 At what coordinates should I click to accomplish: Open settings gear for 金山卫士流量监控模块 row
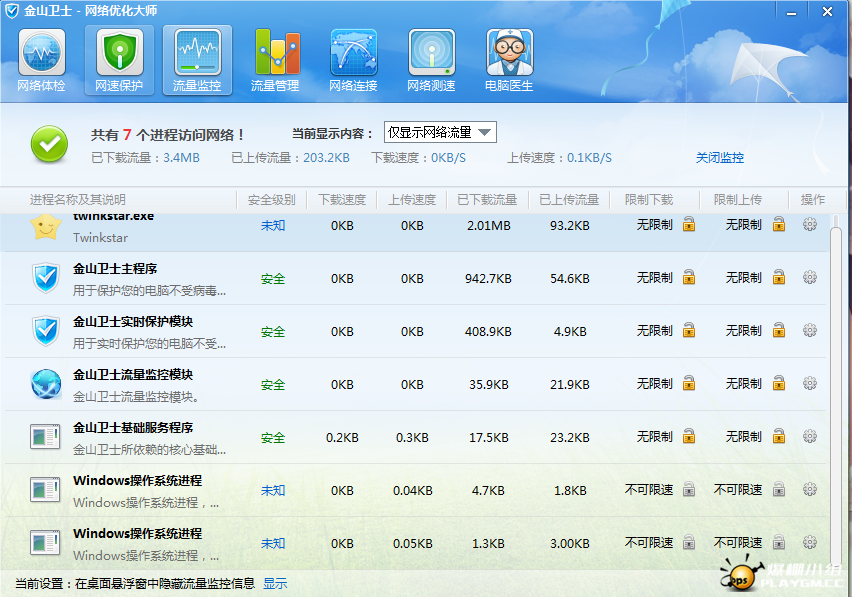[x=810, y=384]
